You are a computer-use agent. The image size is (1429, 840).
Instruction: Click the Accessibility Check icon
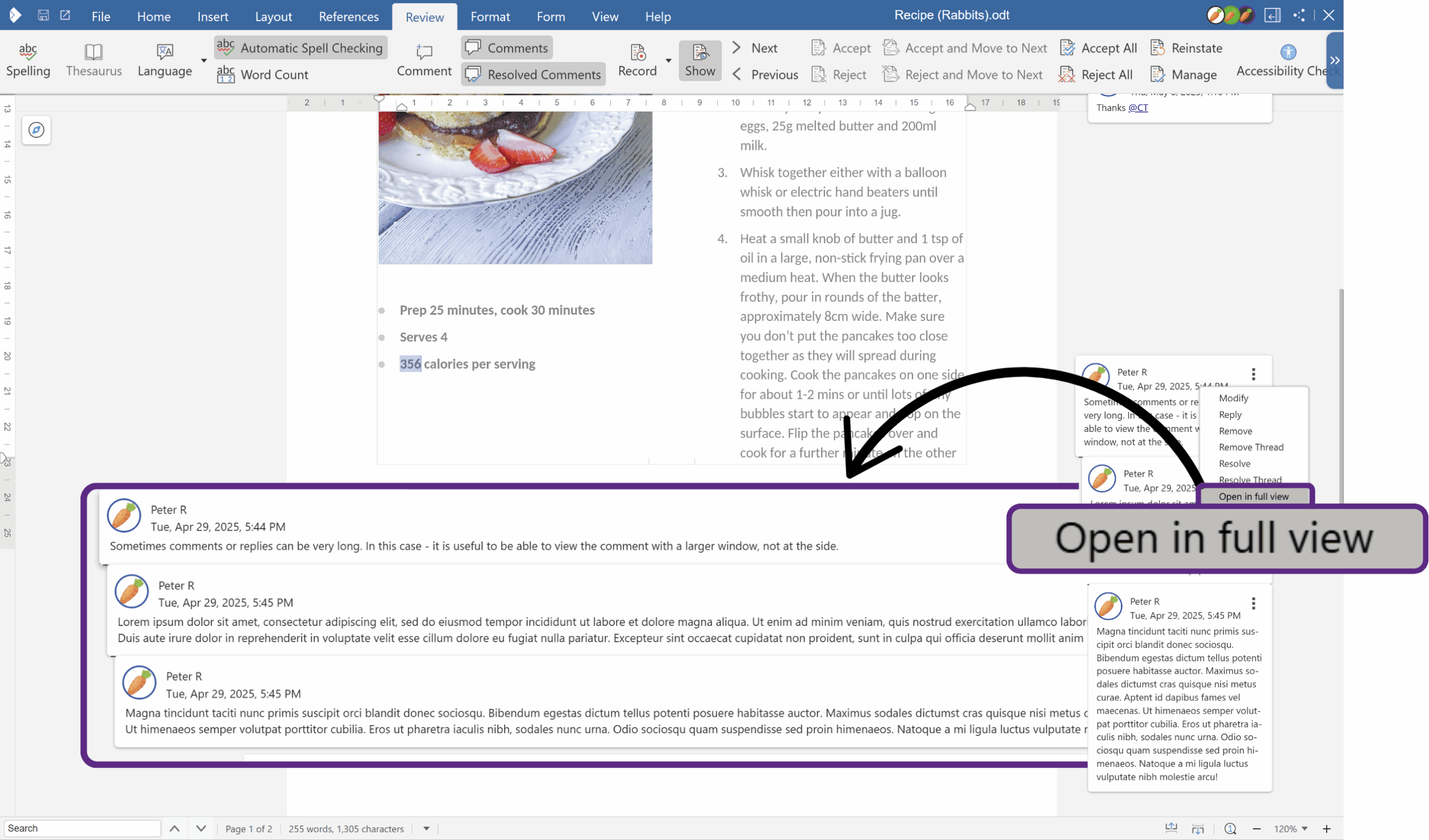point(1288,52)
